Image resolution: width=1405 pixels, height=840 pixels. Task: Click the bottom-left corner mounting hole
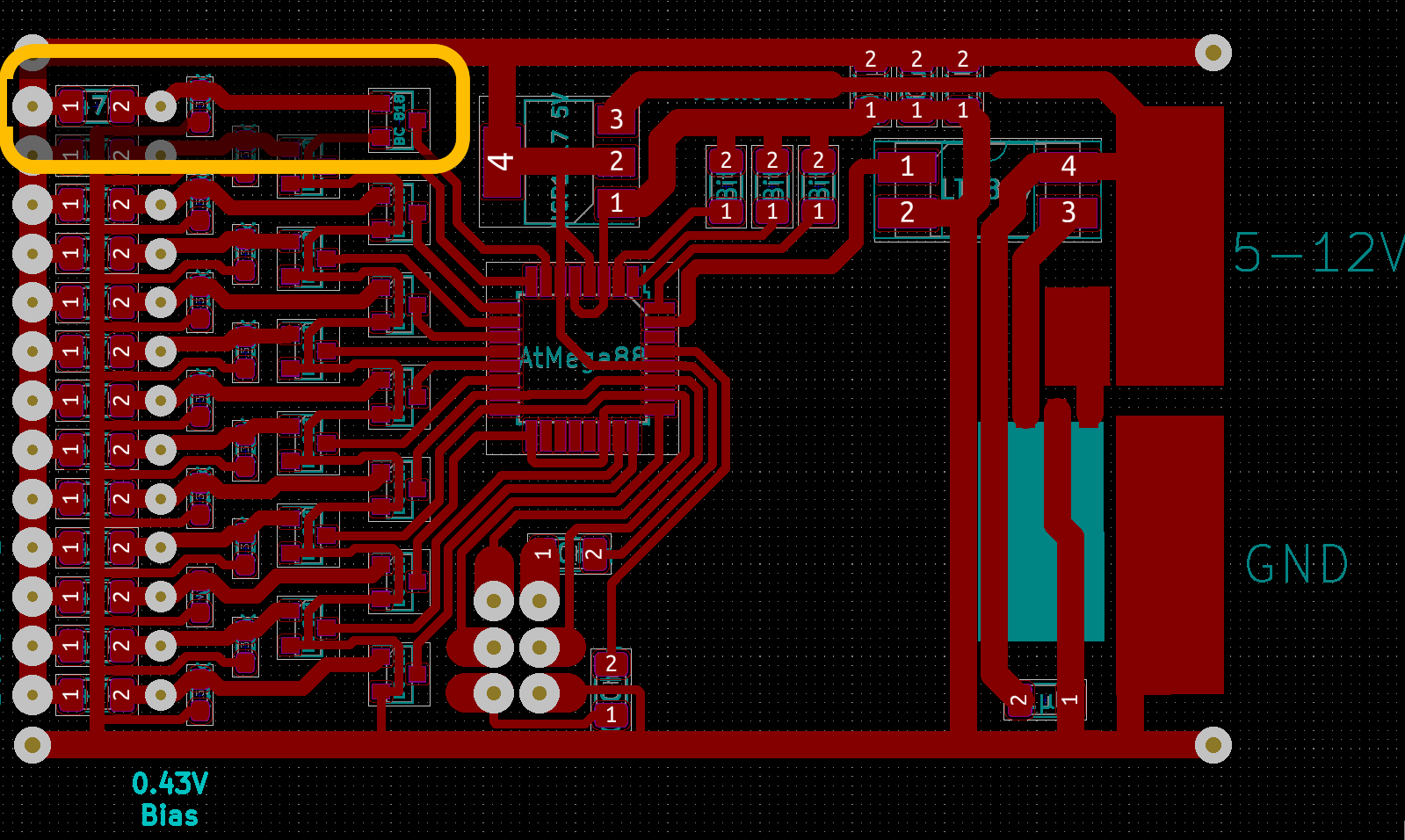(x=33, y=745)
